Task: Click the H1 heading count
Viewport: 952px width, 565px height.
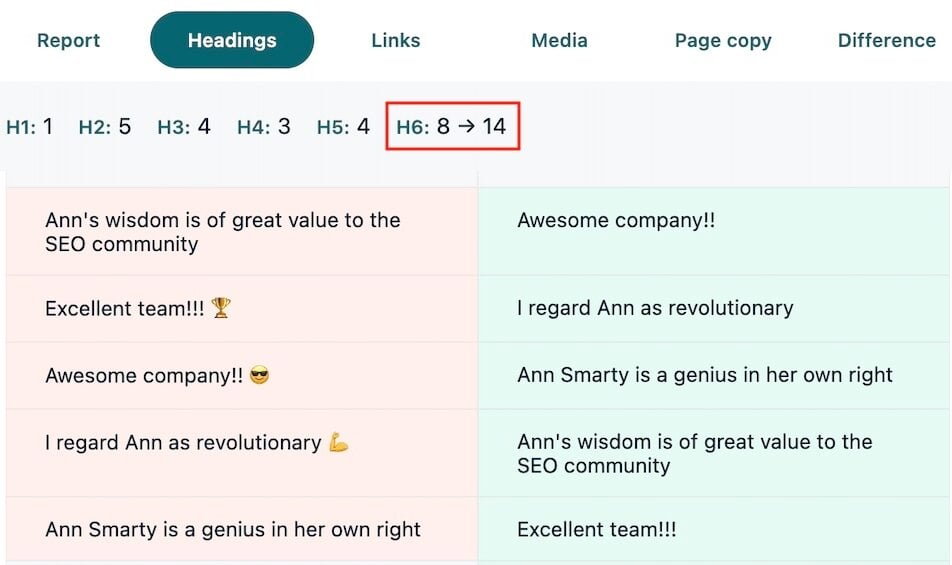Action: pyautogui.click(x=30, y=127)
